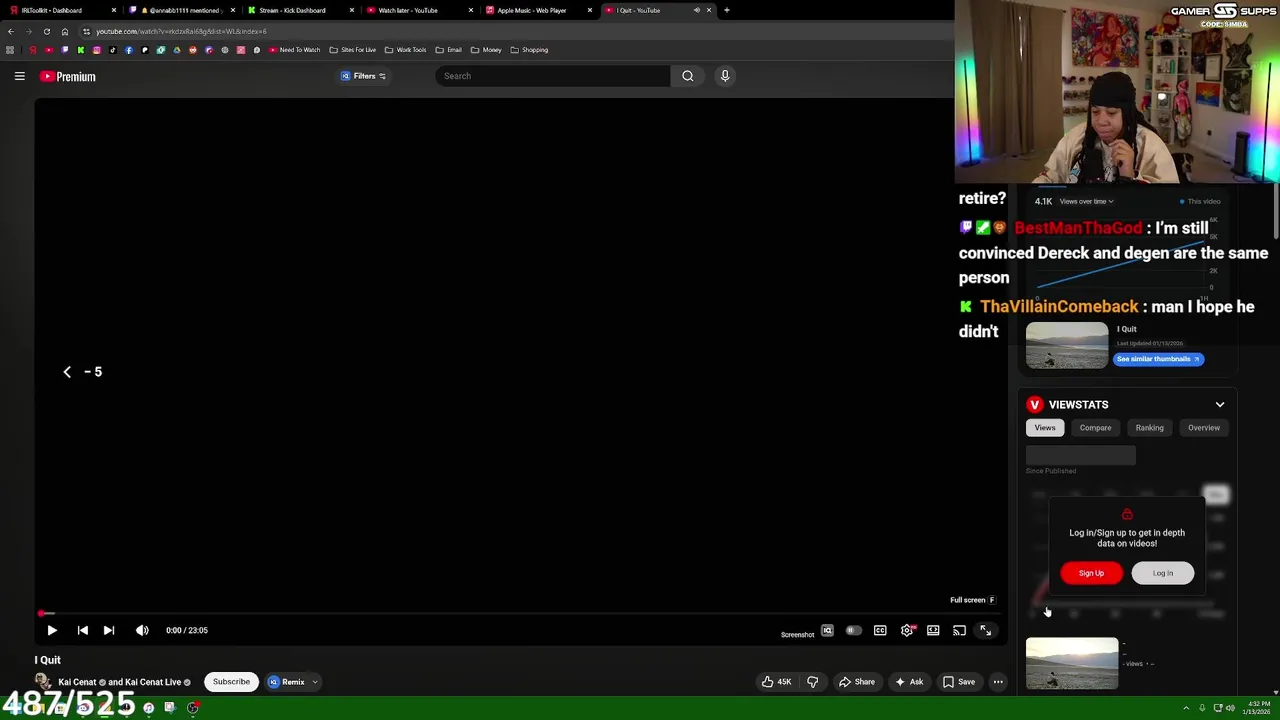This screenshot has width=1280, height=720.
Task: Subscribe to Kai Cenat
Action: (x=231, y=682)
